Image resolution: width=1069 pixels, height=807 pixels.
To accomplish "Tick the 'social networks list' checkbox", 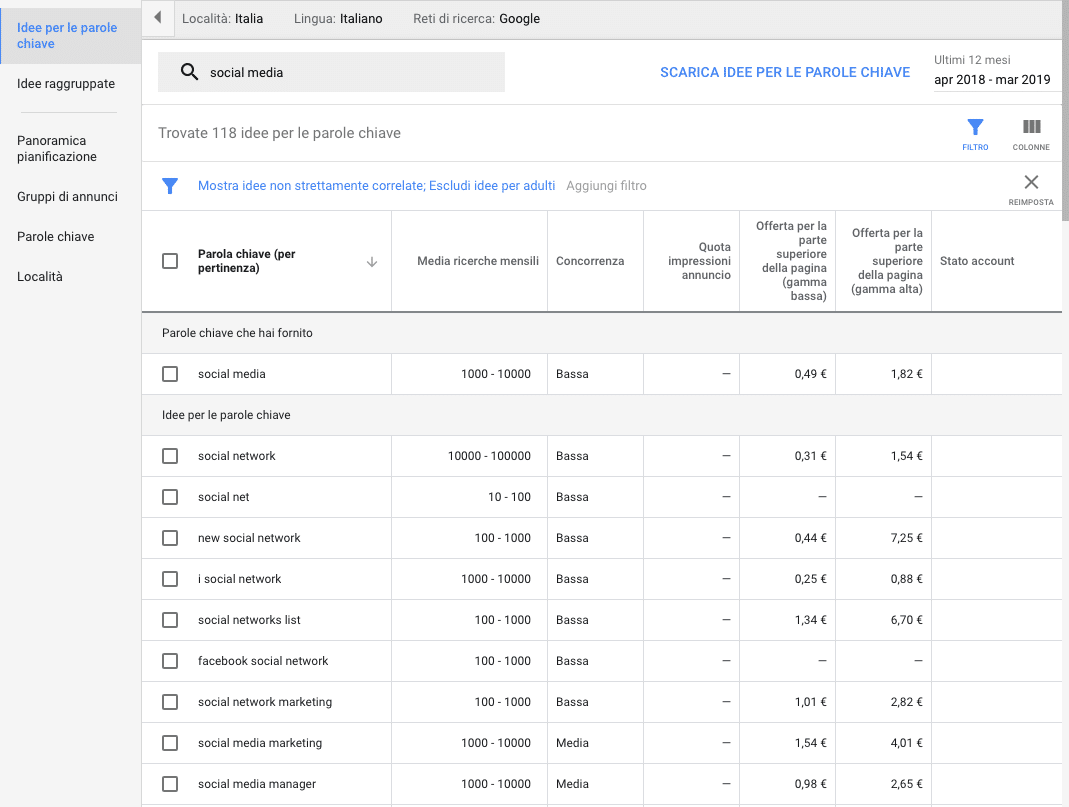I will (x=170, y=620).
